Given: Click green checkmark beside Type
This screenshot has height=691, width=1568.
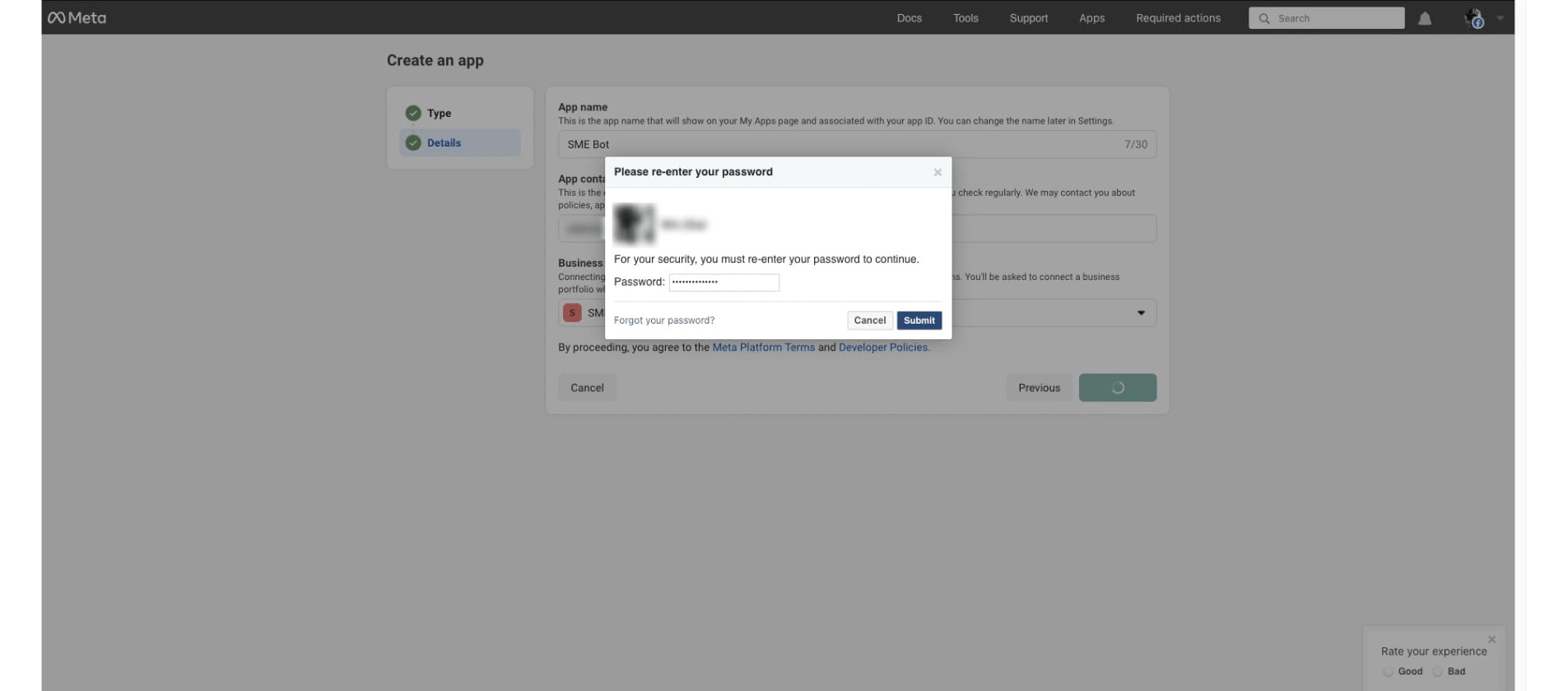Looking at the screenshot, I should [x=413, y=113].
